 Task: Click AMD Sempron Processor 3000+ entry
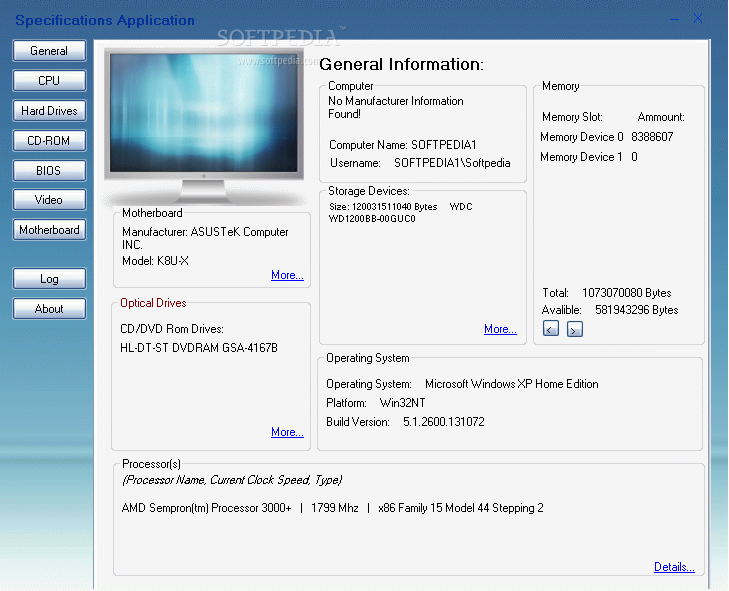coord(206,508)
